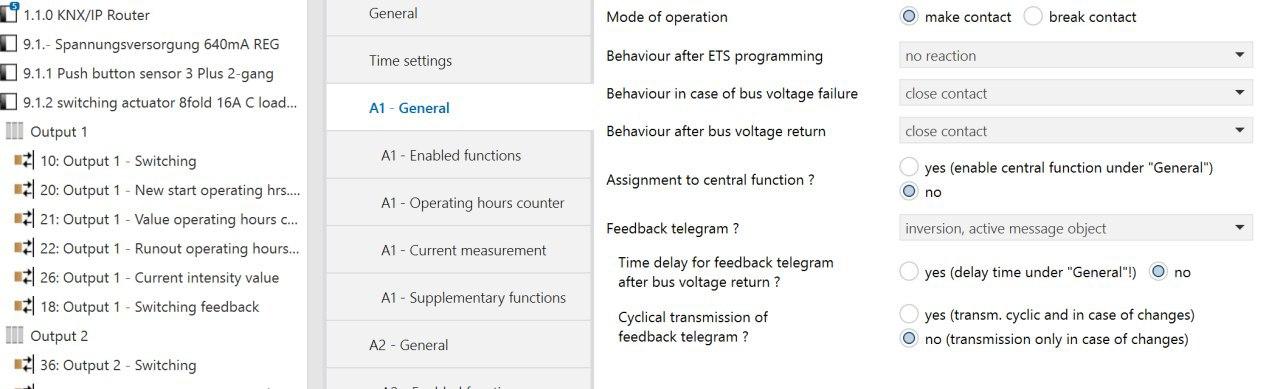Image resolution: width=1280 pixels, height=389 pixels.
Task: Open Behaviour in case of bus voltage failure dropdown
Action: coord(1076,94)
